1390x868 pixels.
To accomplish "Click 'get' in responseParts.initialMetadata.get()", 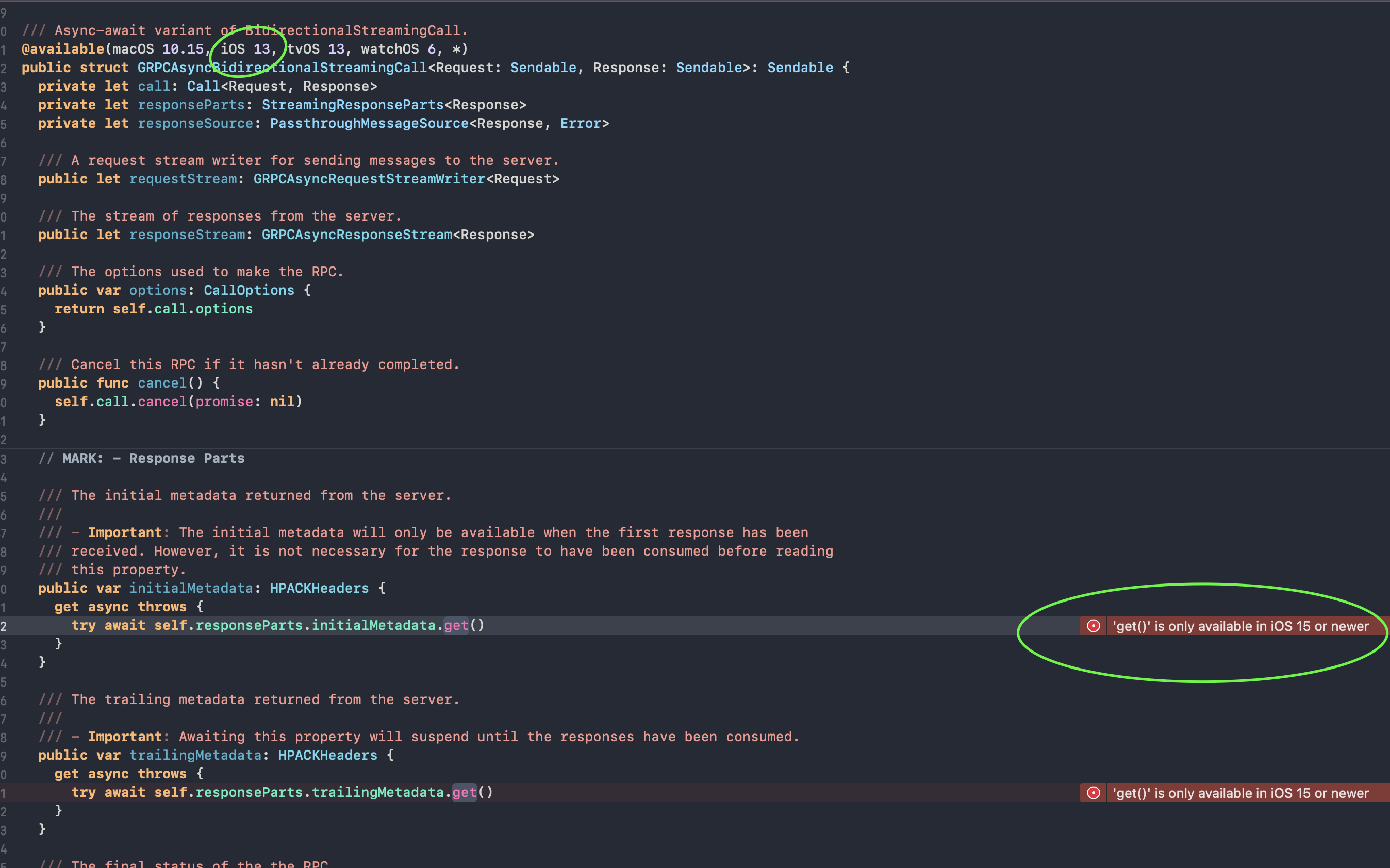I will point(456,625).
